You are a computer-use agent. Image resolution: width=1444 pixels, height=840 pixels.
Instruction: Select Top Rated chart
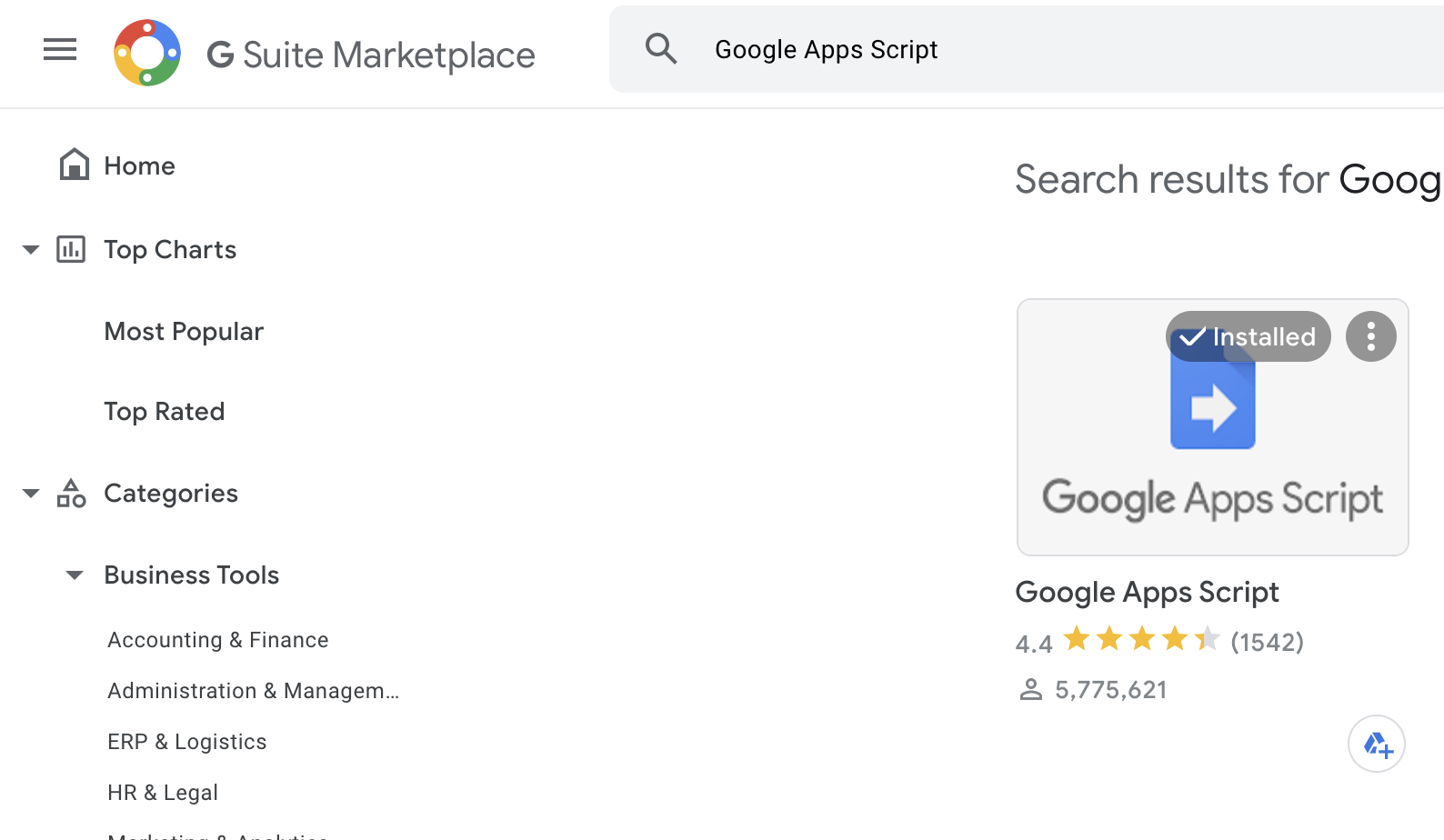click(x=164, y=412)
